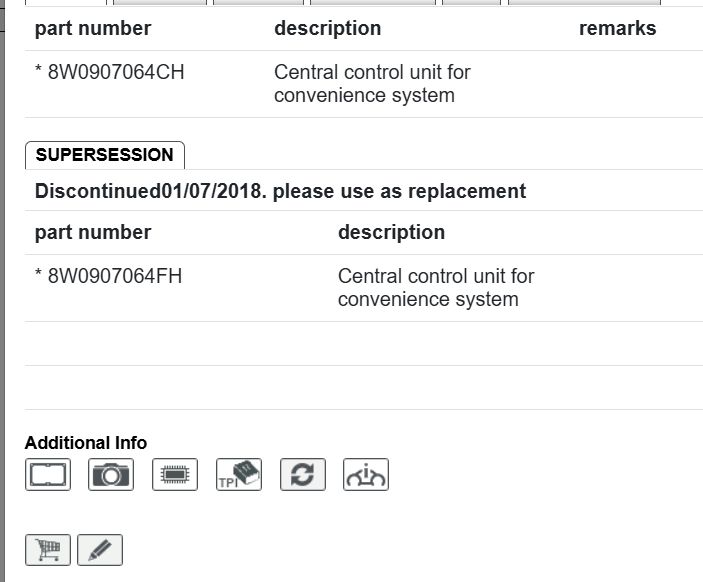Click description of part 8W0907064CH
Viewport: 703px width, 582px height.
click(x=372, y=84)
